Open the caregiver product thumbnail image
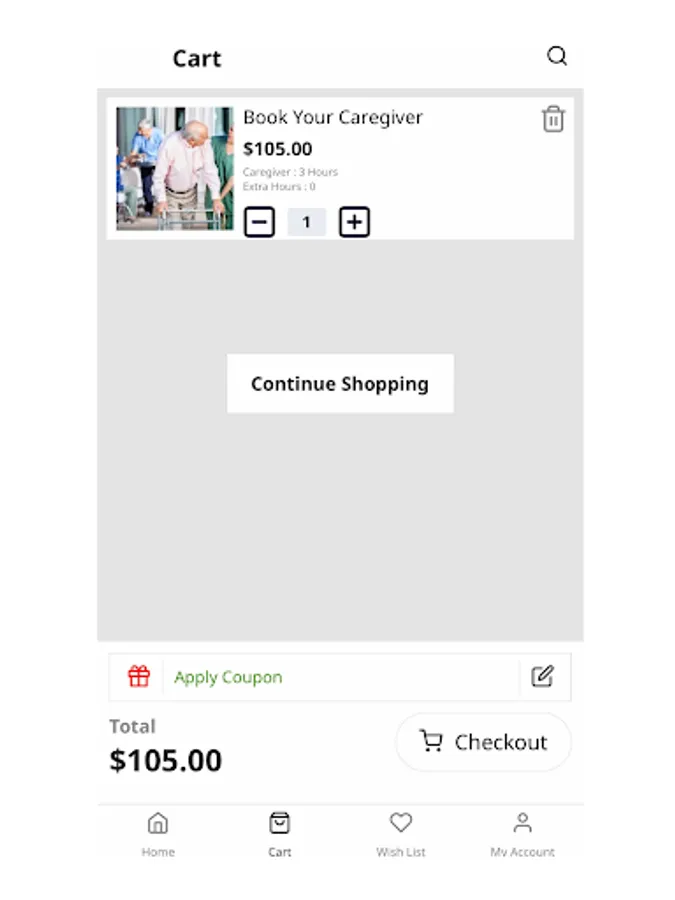 pyautogui.click(x=175, y=169)
